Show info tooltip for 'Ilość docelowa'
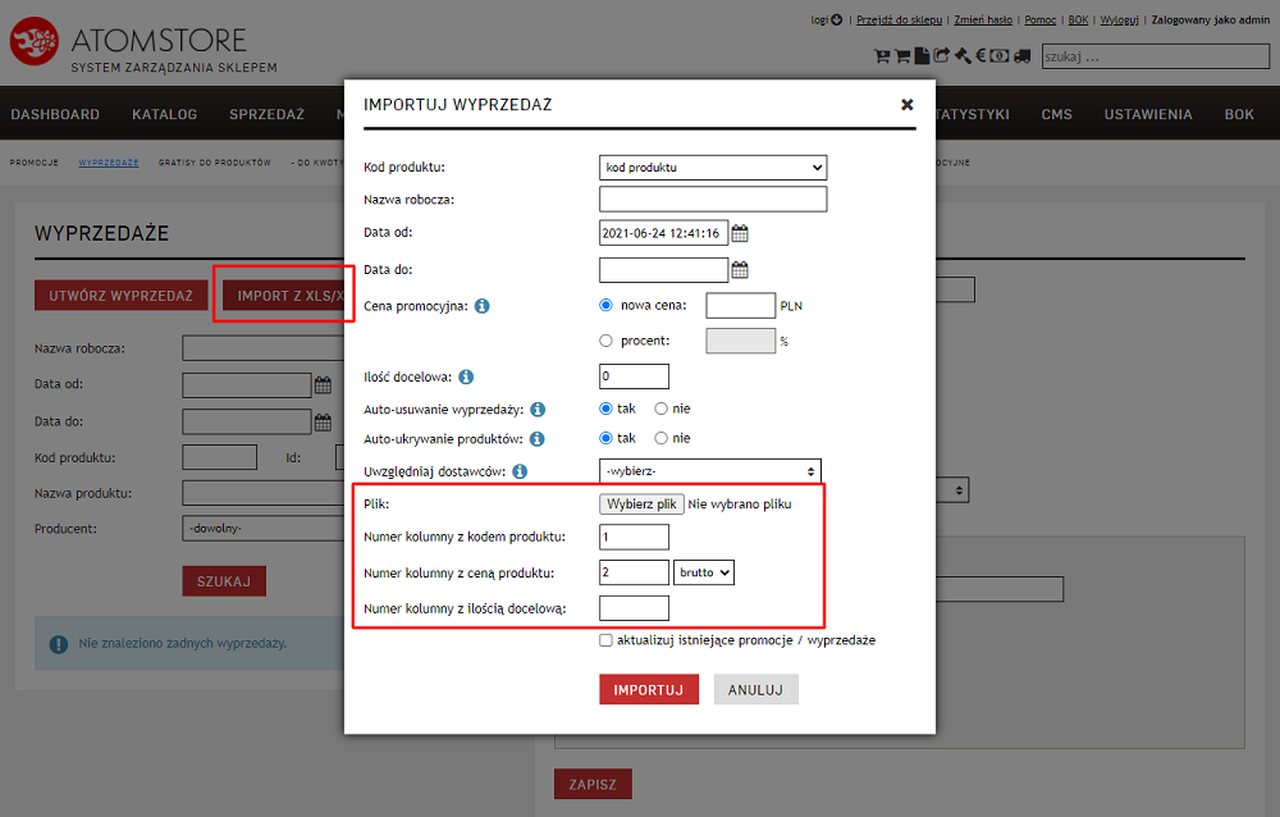 coord(466,377)
